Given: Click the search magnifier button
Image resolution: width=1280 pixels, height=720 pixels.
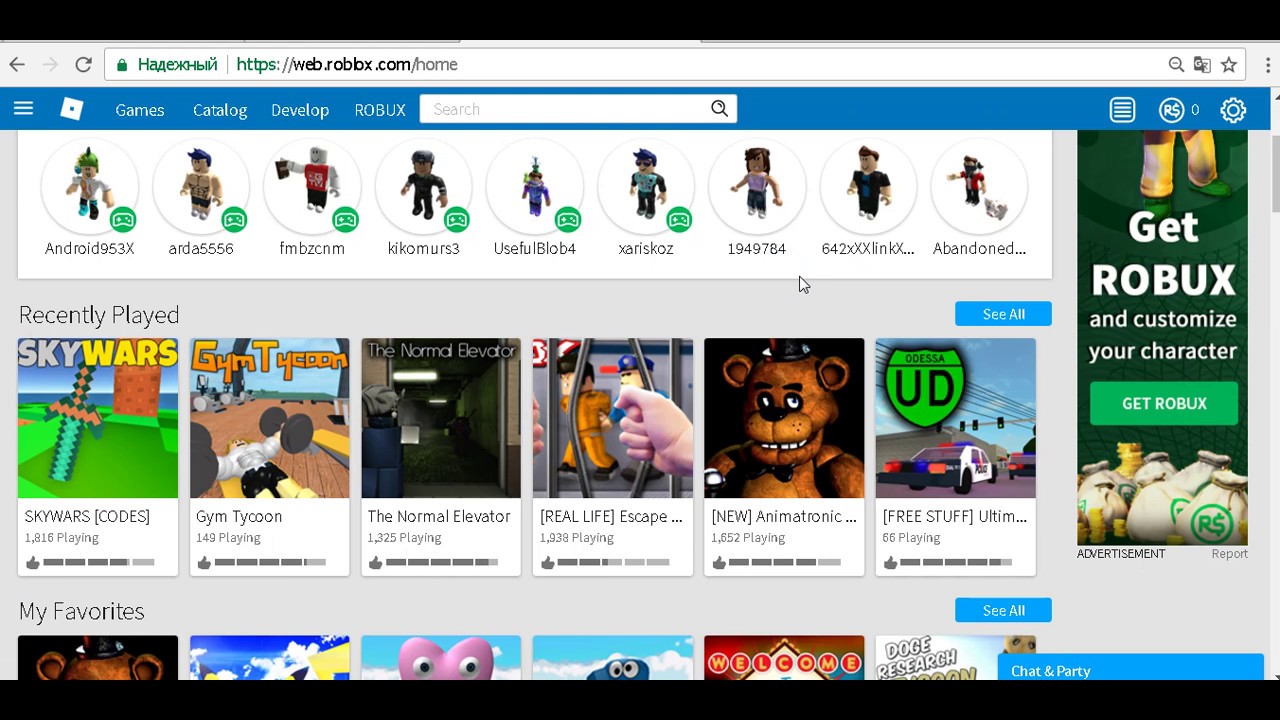Looking at the screenshot, I should pos(719,109).
